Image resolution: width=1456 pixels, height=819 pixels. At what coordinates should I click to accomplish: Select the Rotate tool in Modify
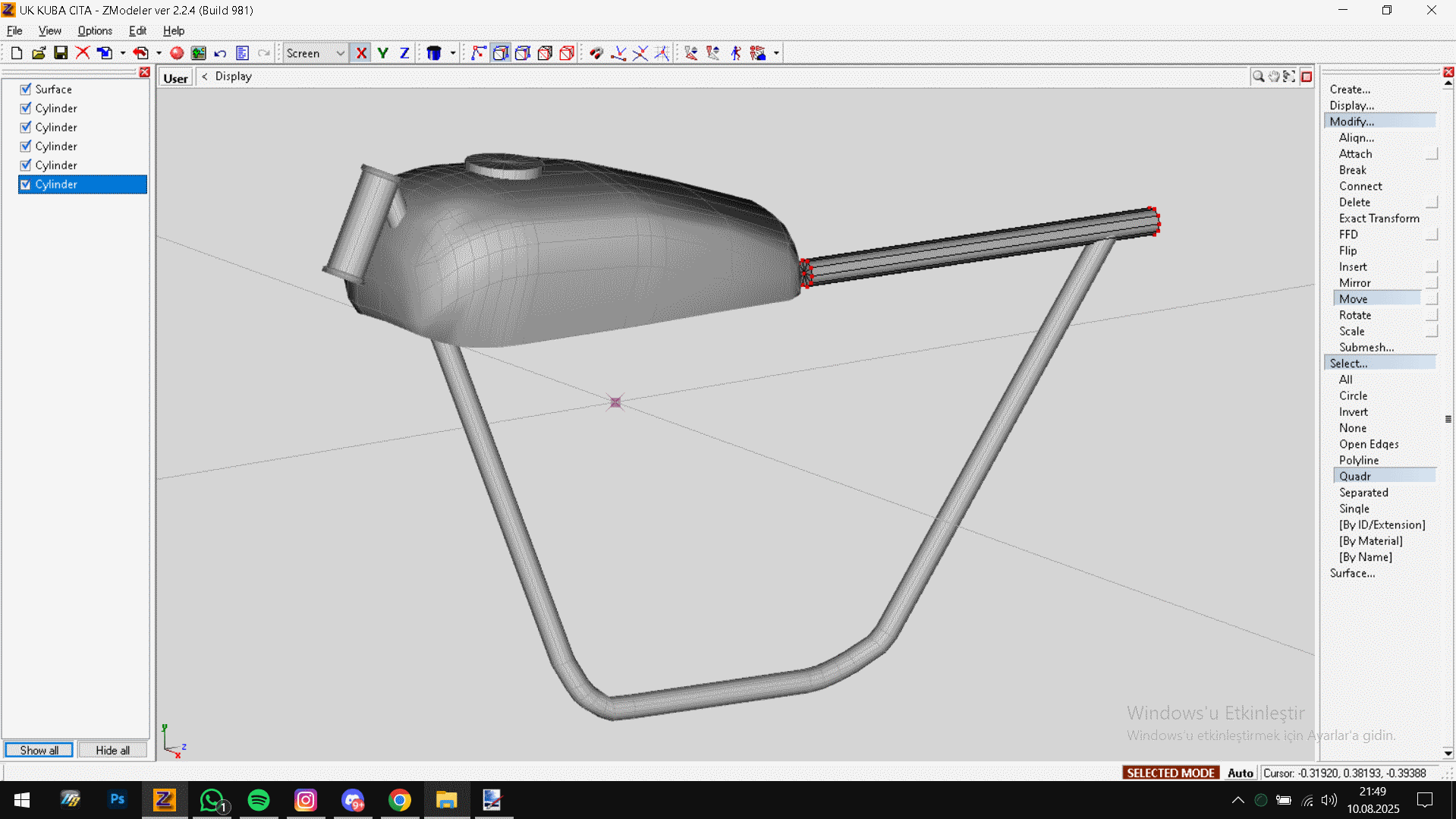[1354, 315]
